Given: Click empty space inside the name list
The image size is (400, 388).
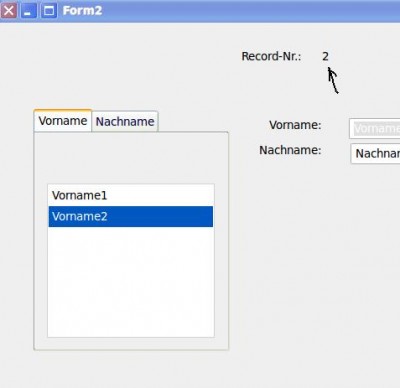Looking at the screenshot, I should pos(131,282).
